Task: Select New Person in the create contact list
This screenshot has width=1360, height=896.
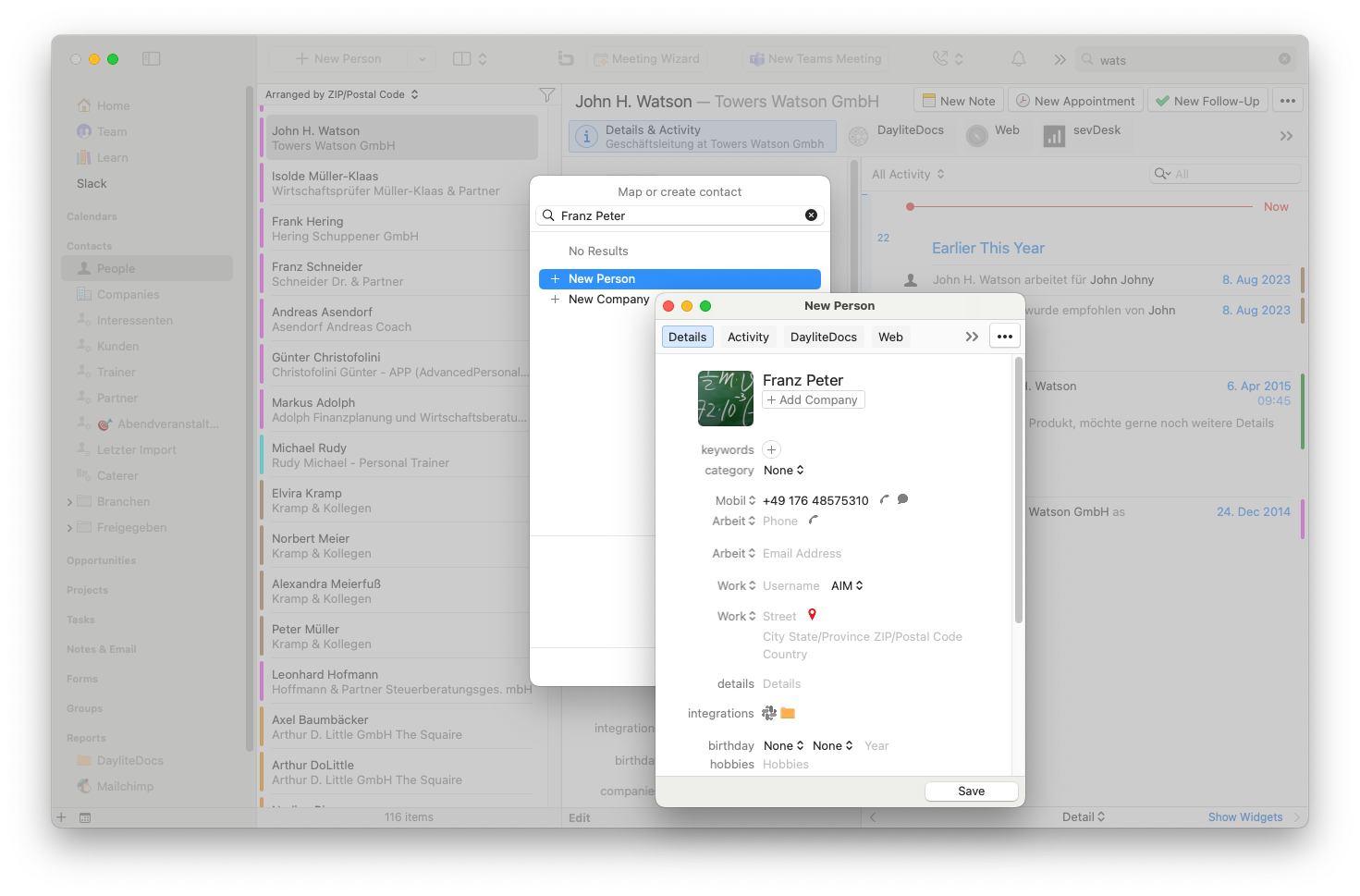Action: point(680,279)
